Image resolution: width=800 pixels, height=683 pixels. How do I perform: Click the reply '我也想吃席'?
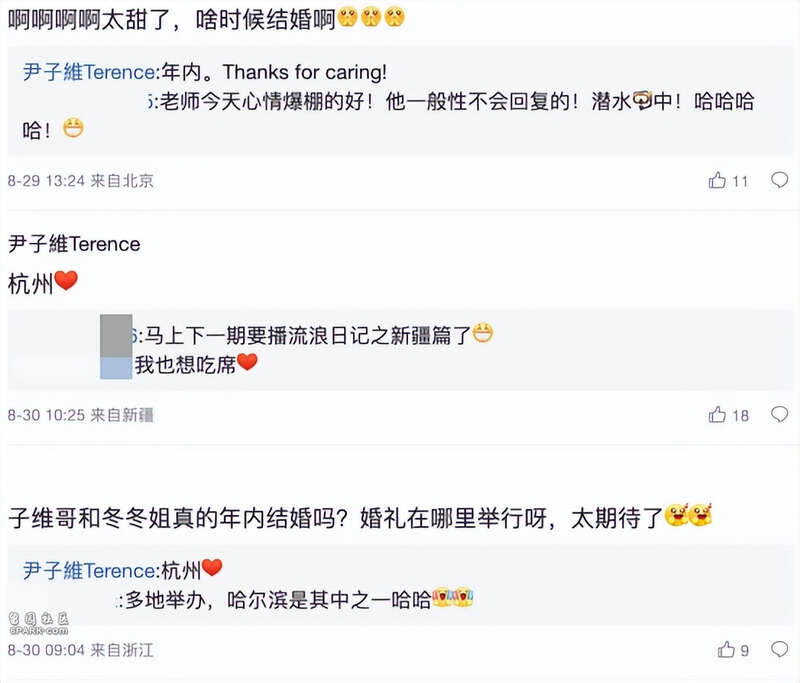[x=185, y=364]
